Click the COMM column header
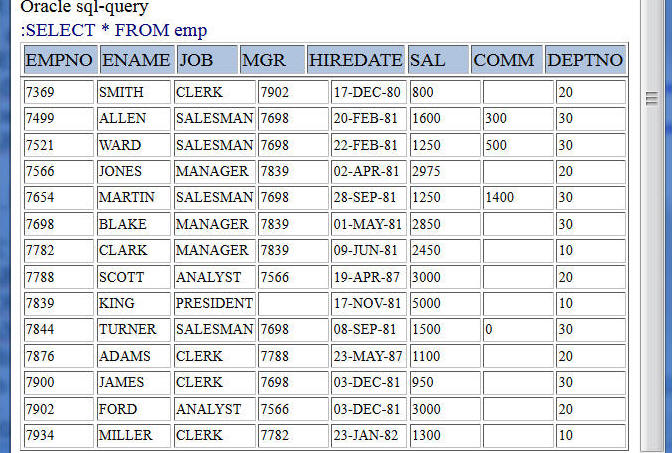This screenshot has width=672, height=453. 507,60
